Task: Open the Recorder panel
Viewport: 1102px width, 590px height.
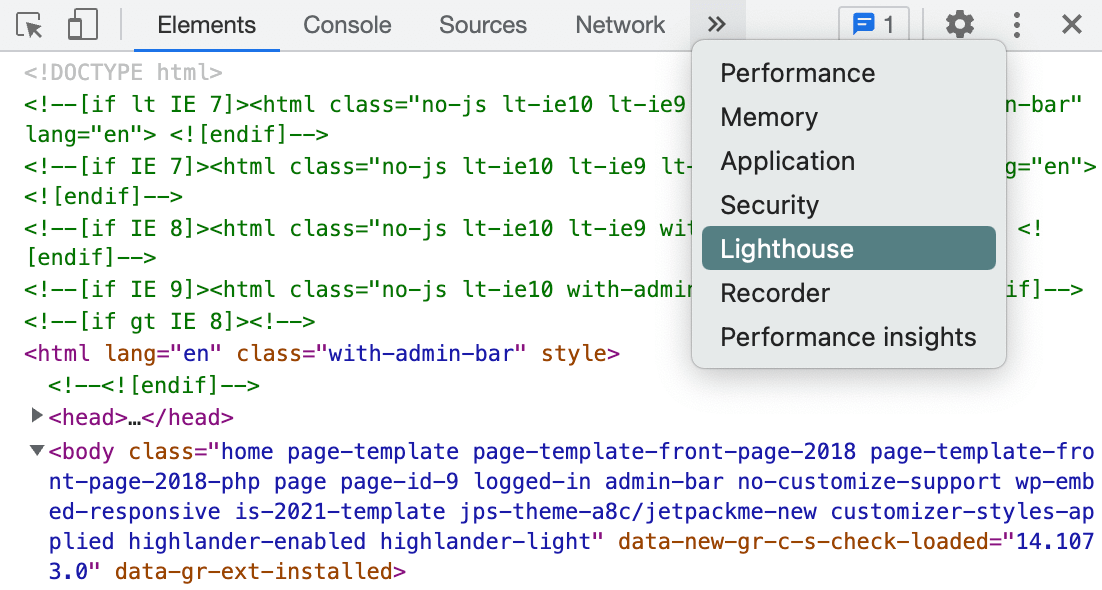Action: click(x=774, y=292)
